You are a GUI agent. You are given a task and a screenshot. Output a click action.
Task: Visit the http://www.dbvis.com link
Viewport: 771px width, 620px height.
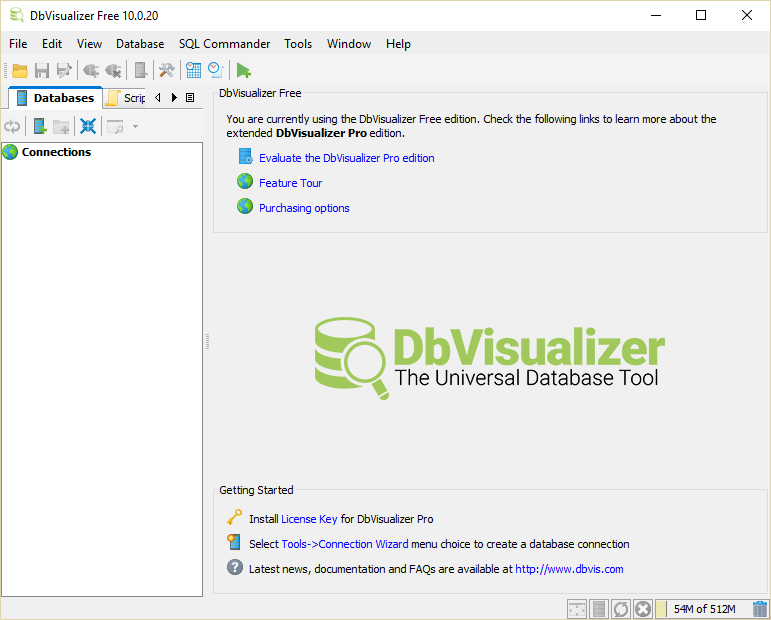[x=569, y=569]
